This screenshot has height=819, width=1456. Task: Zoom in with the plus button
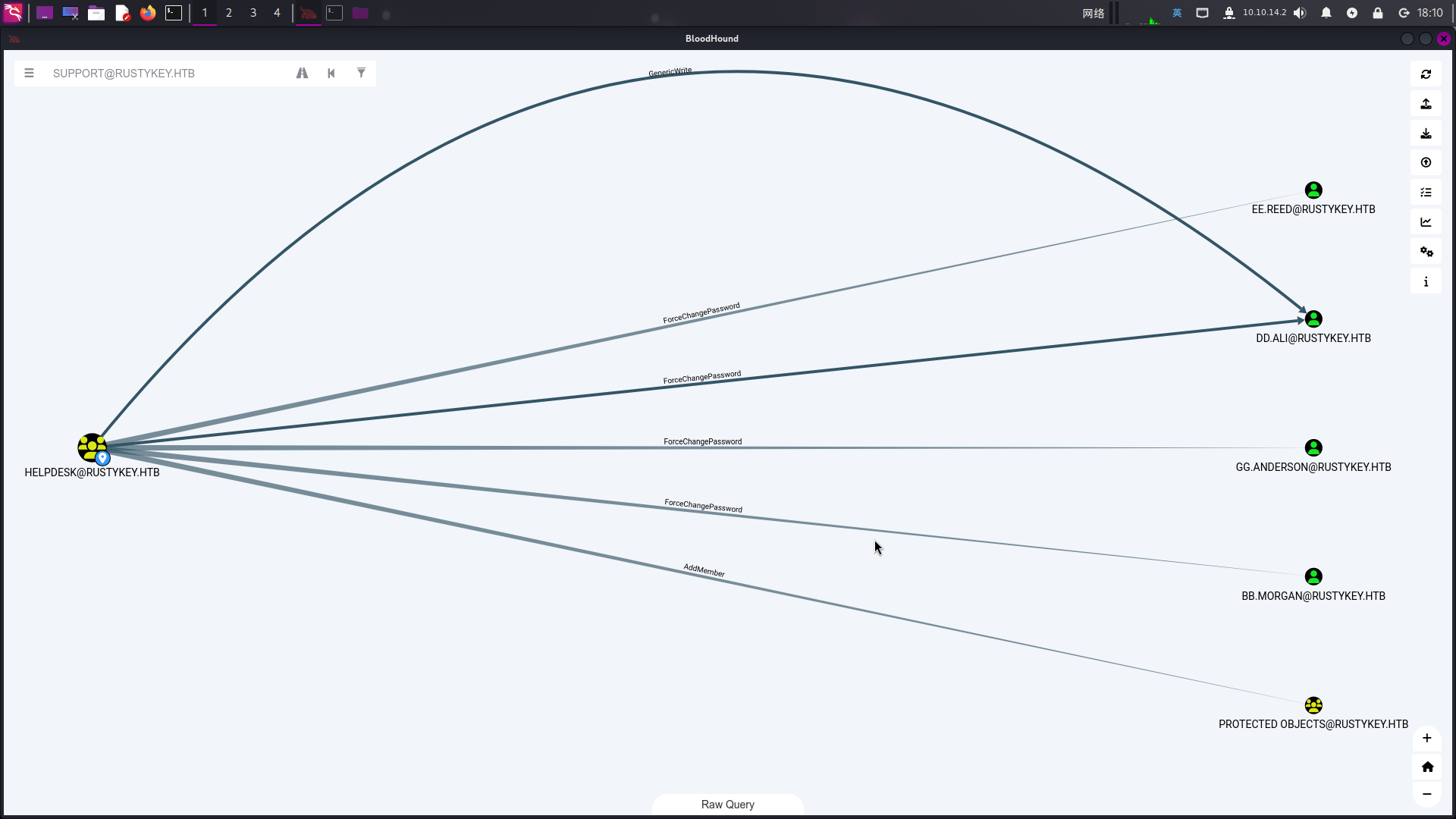1426,738
